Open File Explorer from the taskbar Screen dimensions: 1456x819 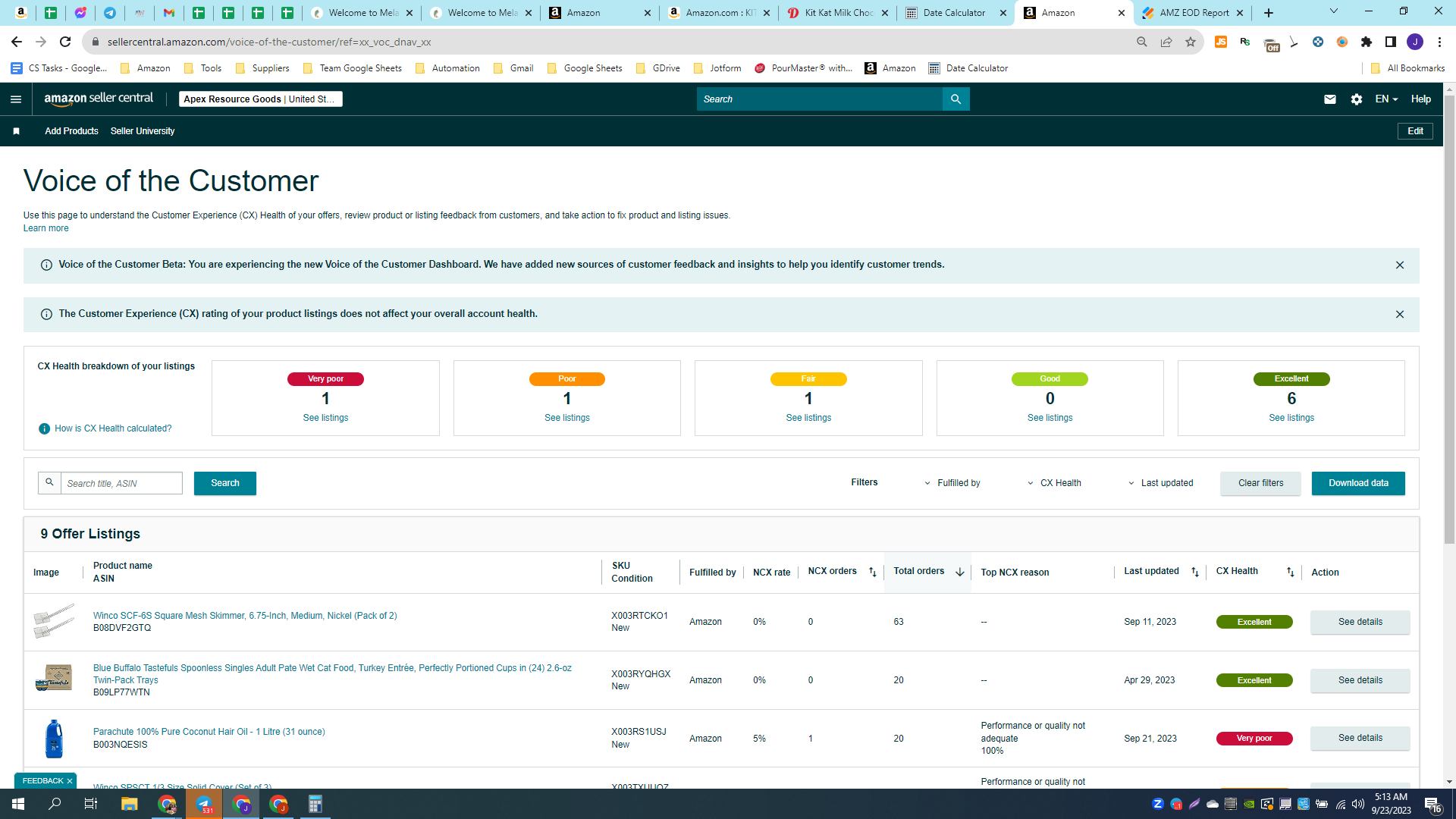pos(129,804)
